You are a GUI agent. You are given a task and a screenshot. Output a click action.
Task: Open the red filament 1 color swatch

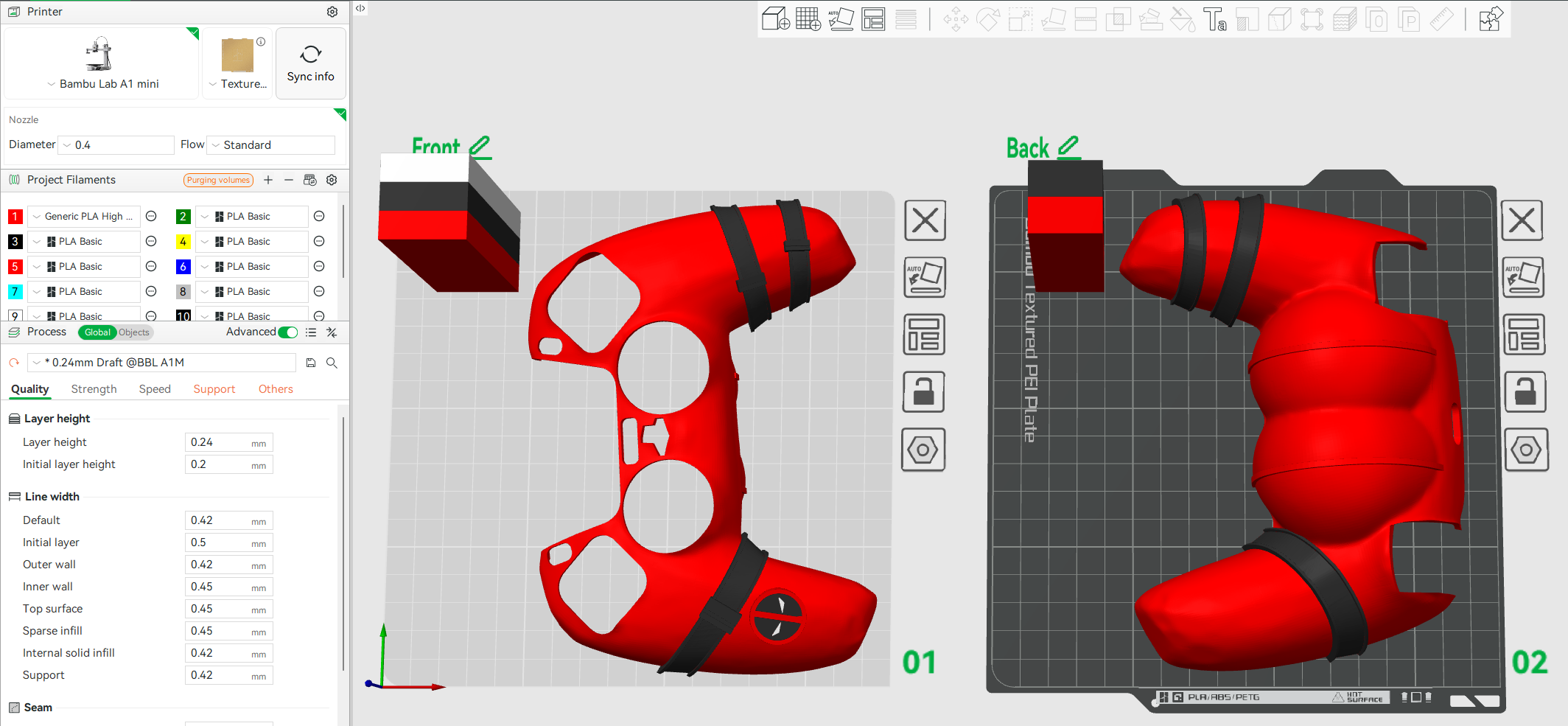pos(15,216)
